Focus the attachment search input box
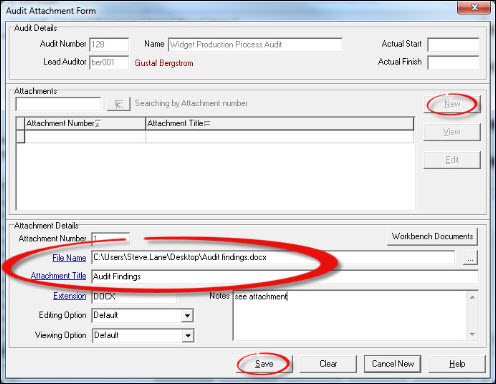496x384 pixels. [x=58, y=104]
